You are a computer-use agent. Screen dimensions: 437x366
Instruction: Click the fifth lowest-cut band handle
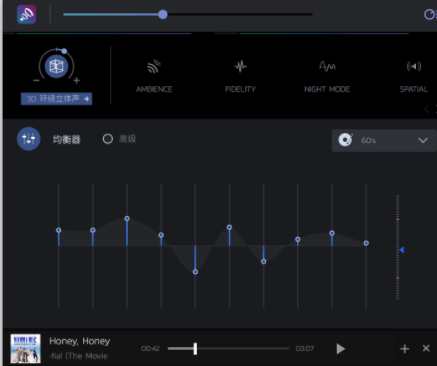click(195, 272)
